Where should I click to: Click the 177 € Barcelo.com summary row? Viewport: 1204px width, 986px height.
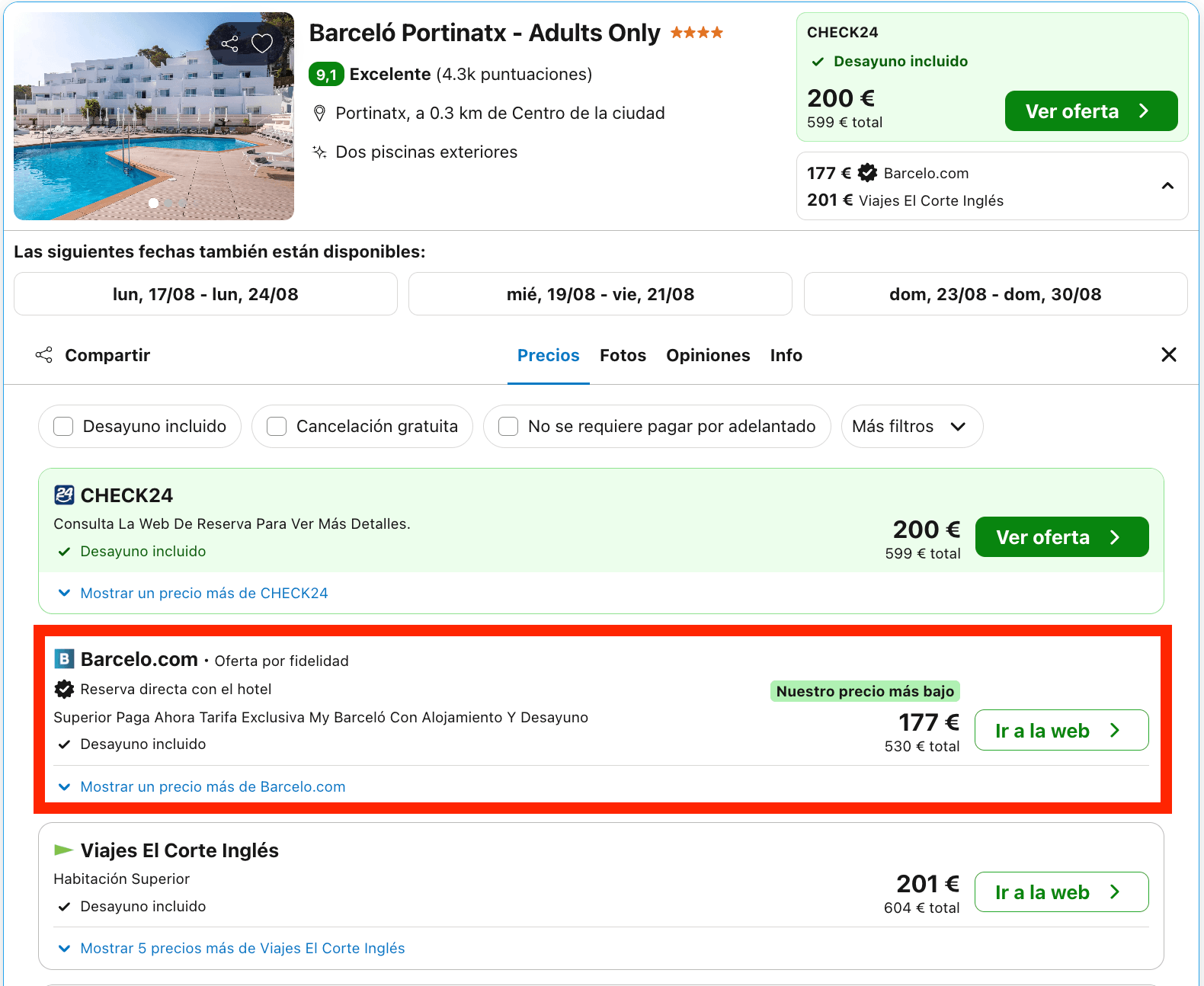point(888,173)
